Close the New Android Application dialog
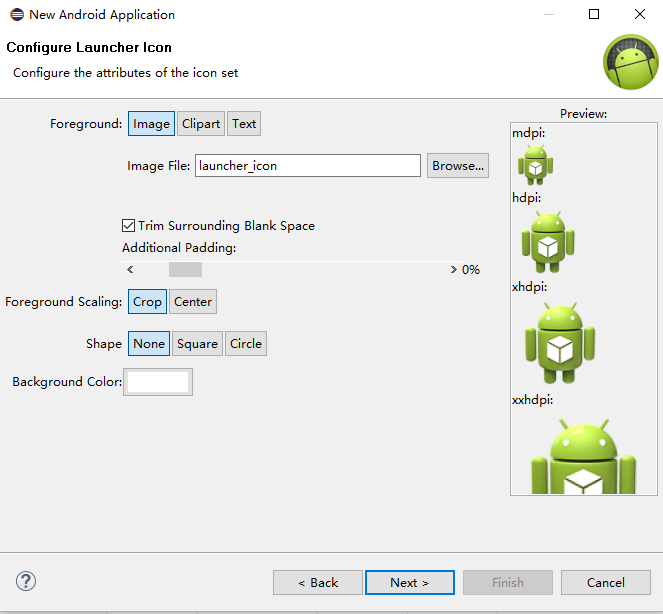663x614 pixels. 640,14
